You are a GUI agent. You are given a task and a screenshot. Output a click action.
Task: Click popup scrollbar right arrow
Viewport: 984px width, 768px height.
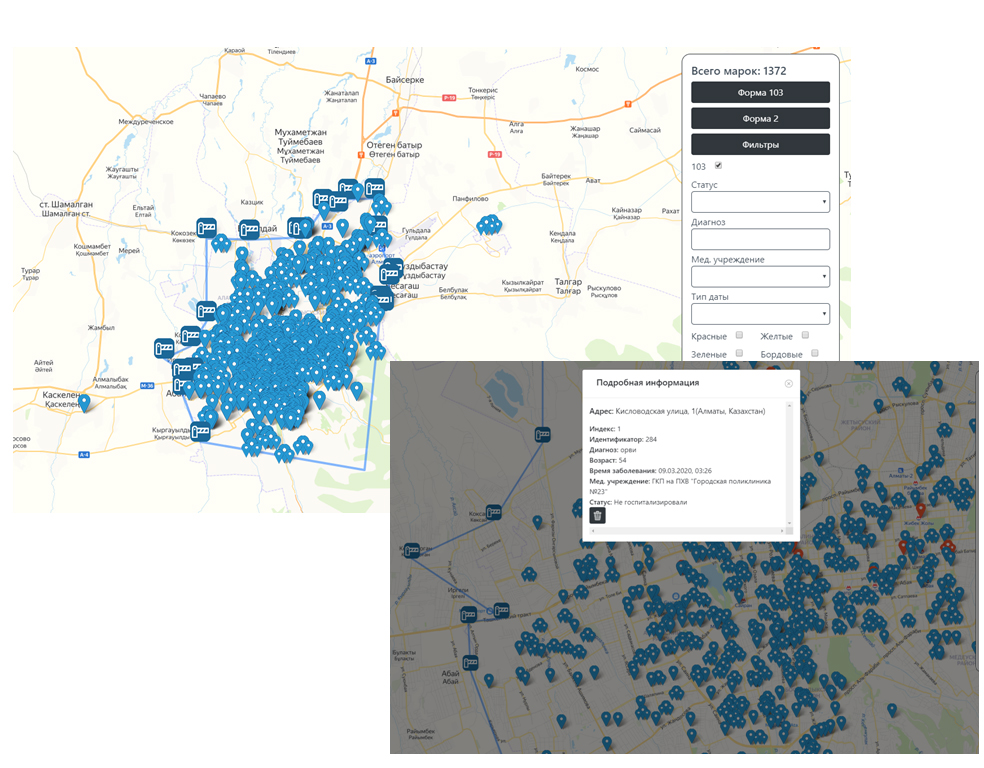point(782,531)
